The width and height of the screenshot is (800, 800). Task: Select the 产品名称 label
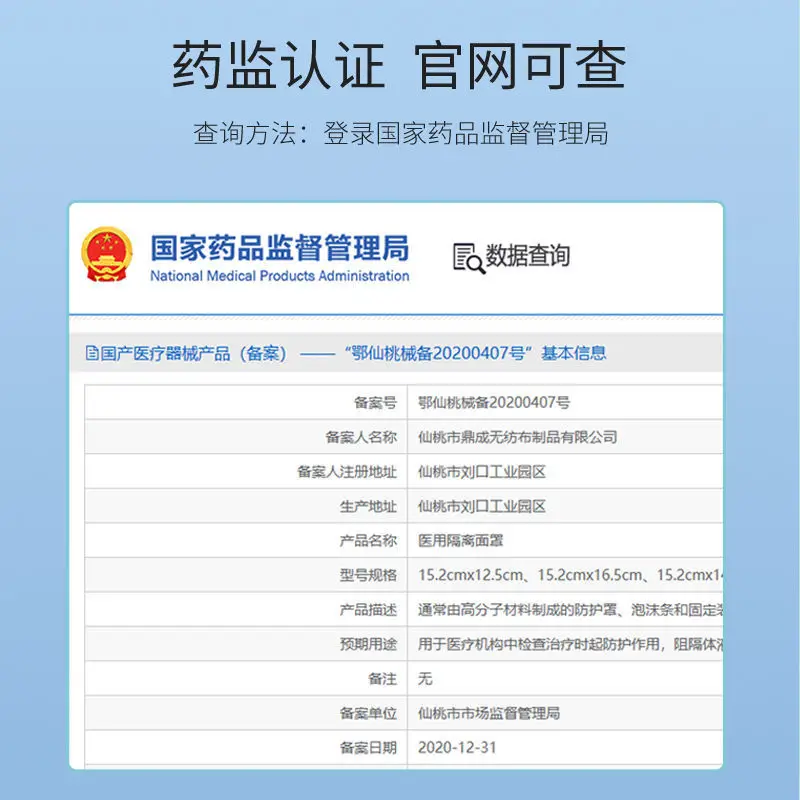pos(368,541)
